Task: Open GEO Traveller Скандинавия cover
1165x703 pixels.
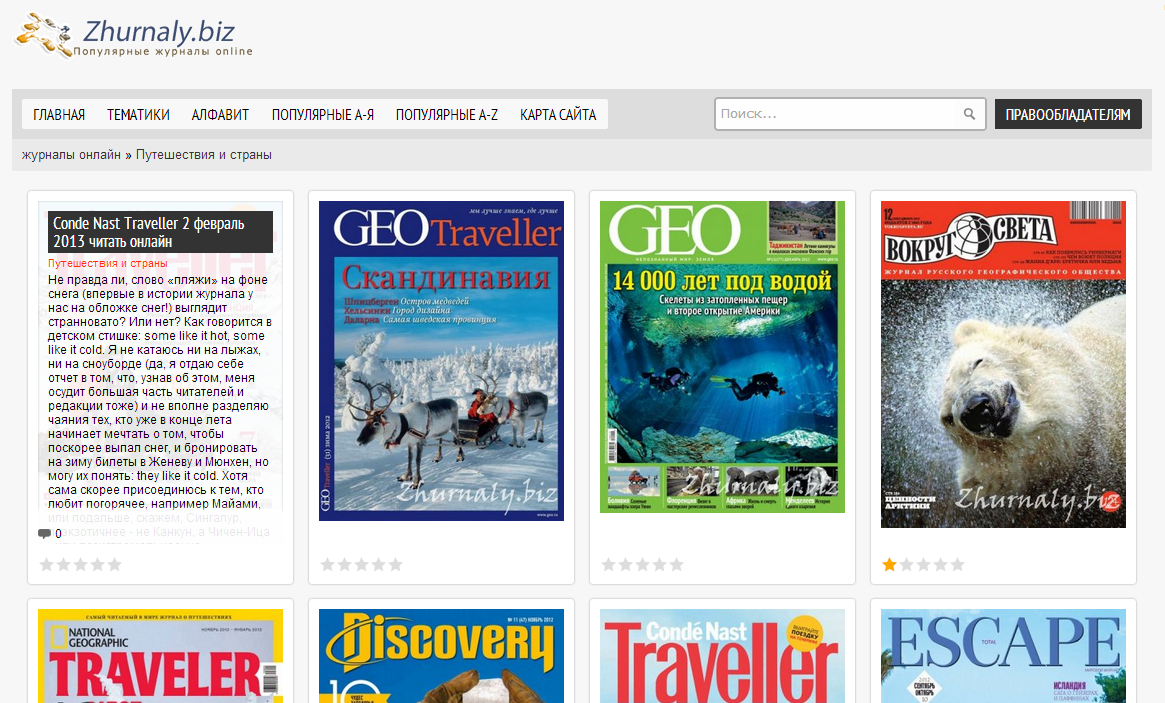Action: tap(441, 360)
